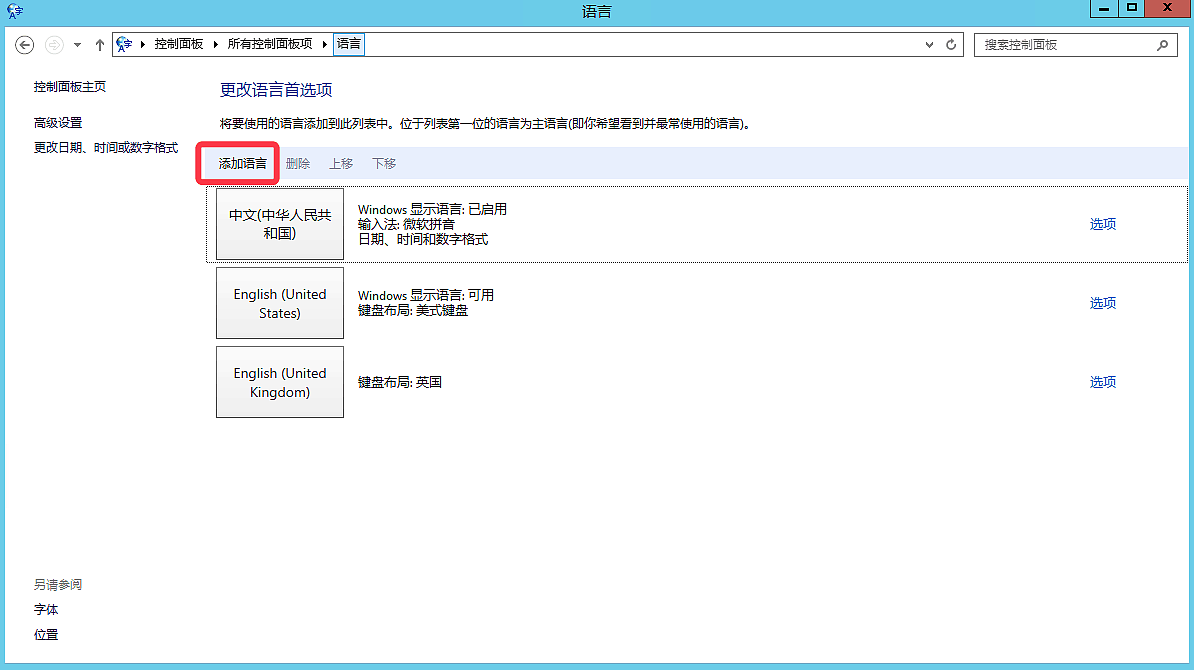Select the English (United States) language tile
This screenshot has height=670, width=1194.
(x=280, y=303)
